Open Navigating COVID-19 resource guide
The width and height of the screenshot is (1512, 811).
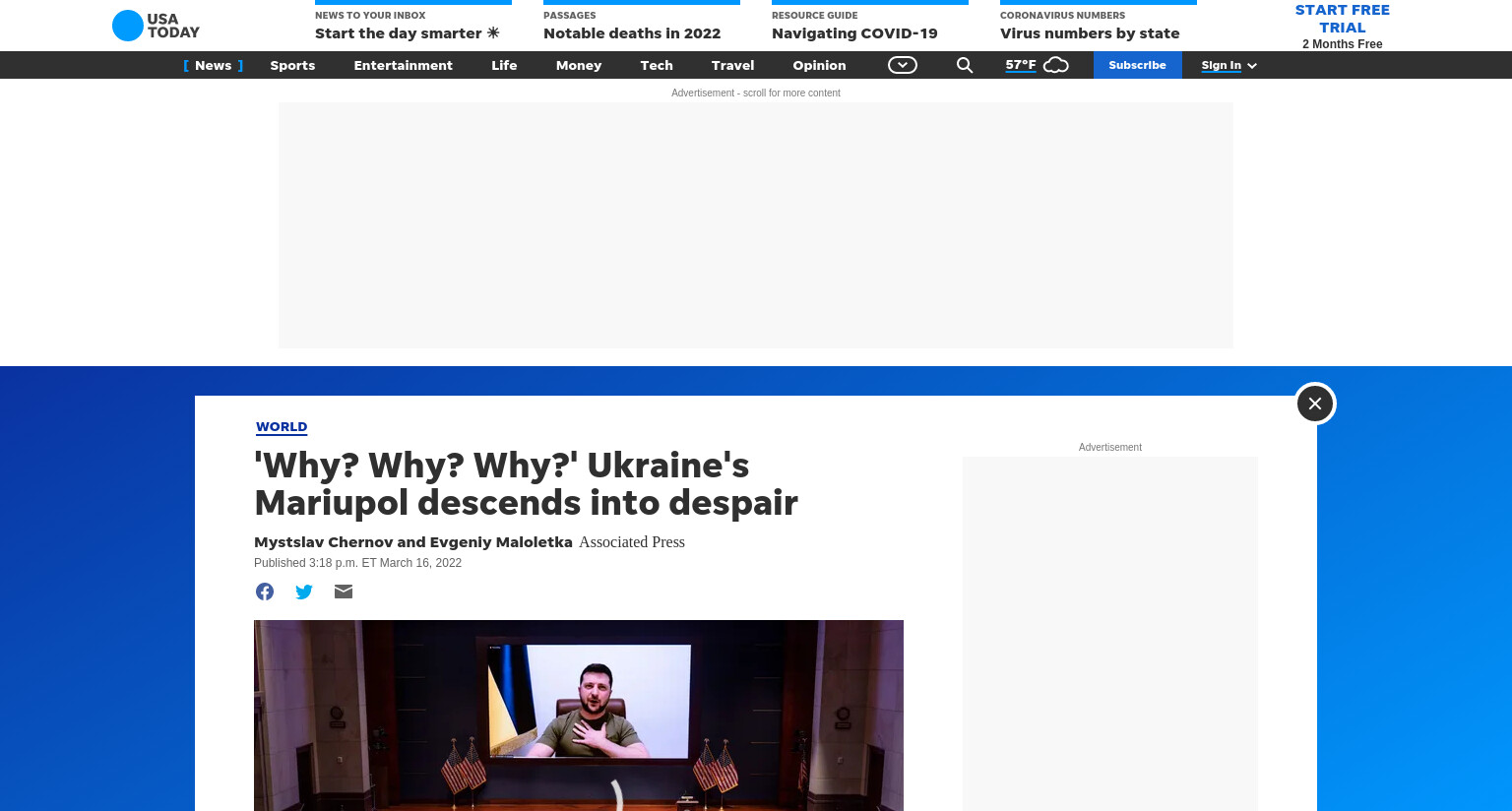pos(854,32)
